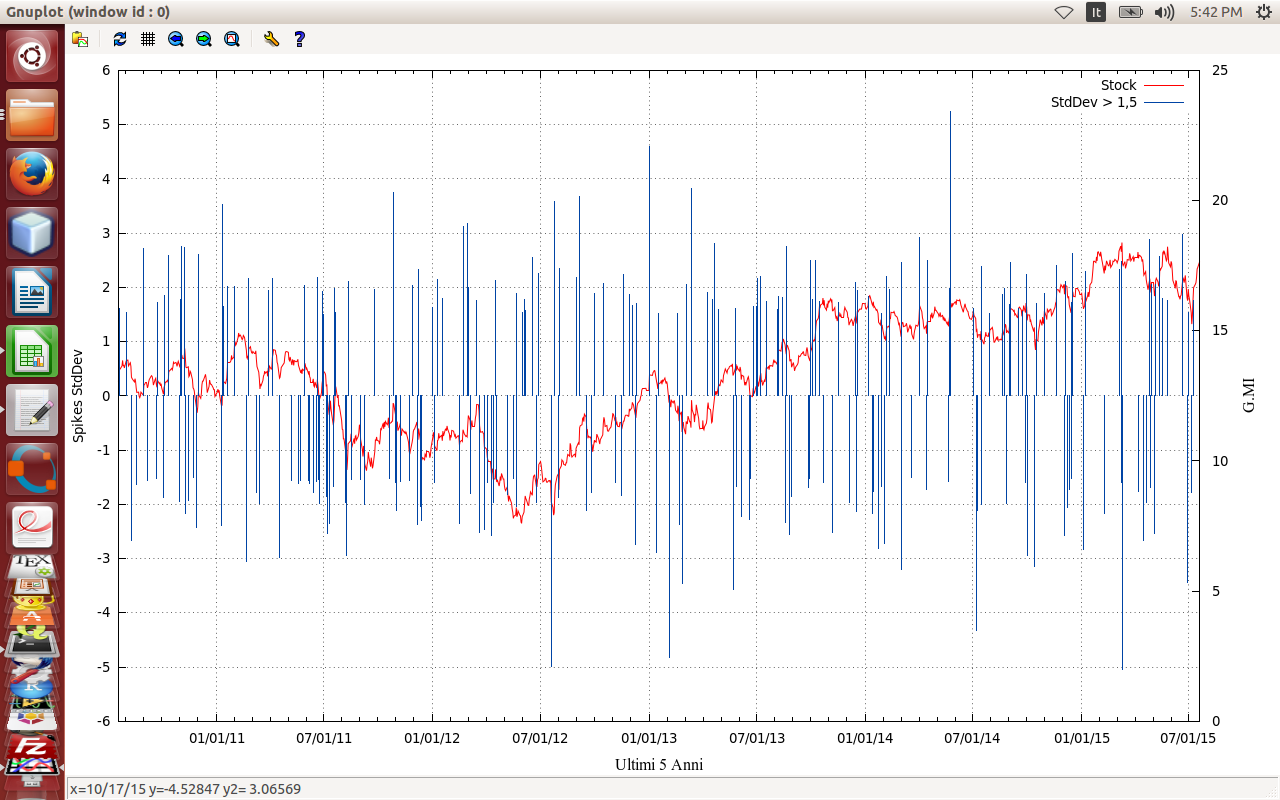The image size is (1280, 800).
Task: Apply next zoom with green arrow magnifier
Action: coord(204,39)
